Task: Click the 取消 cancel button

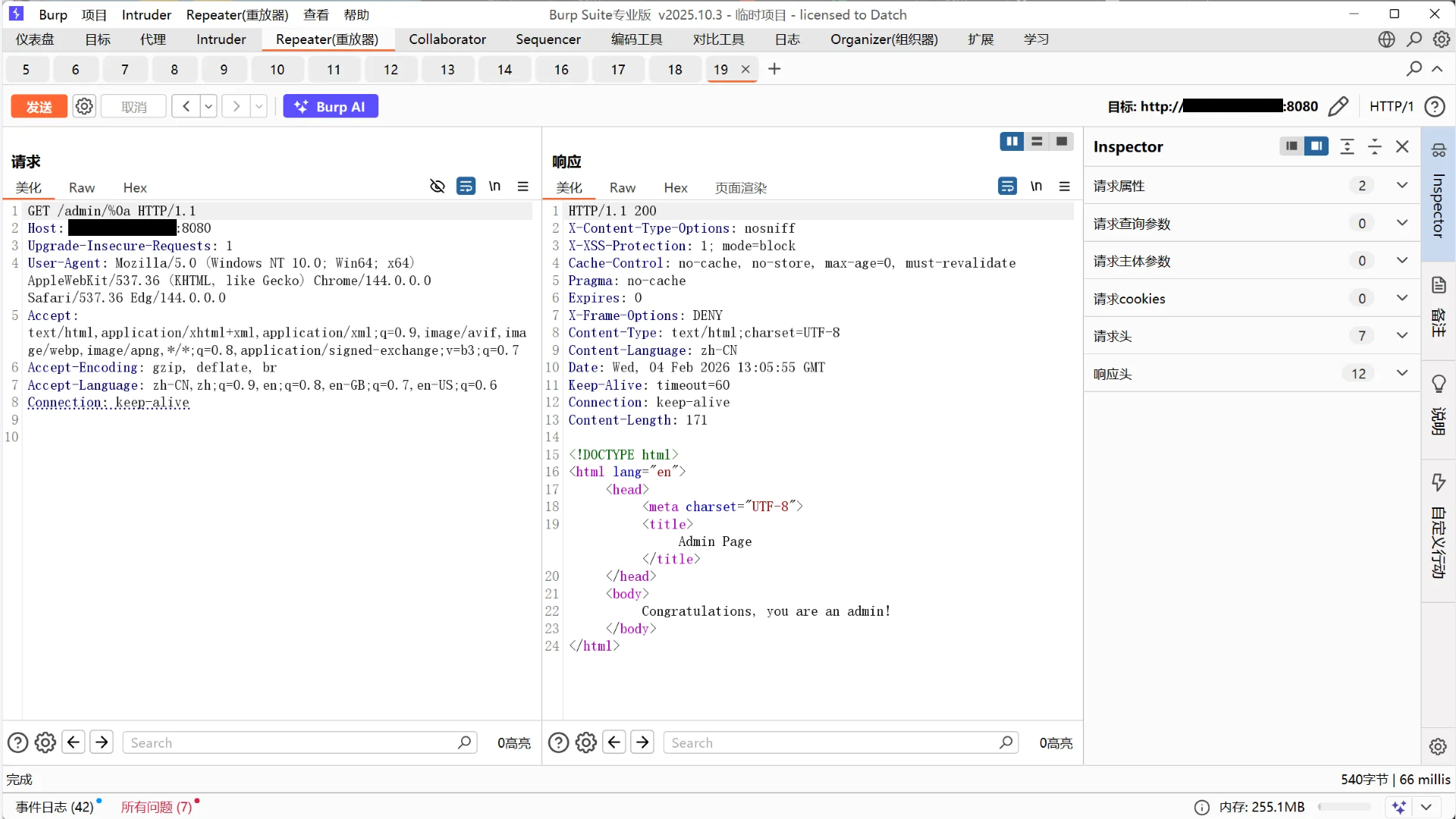Action: point(133,107)
